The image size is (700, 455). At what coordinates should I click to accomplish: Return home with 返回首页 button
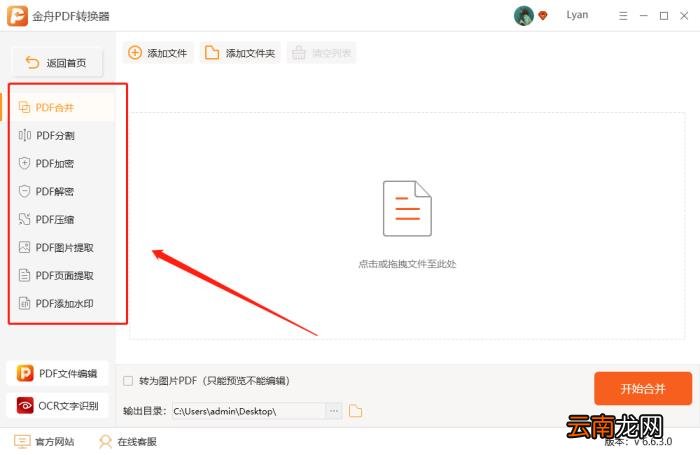coord(57,63)
